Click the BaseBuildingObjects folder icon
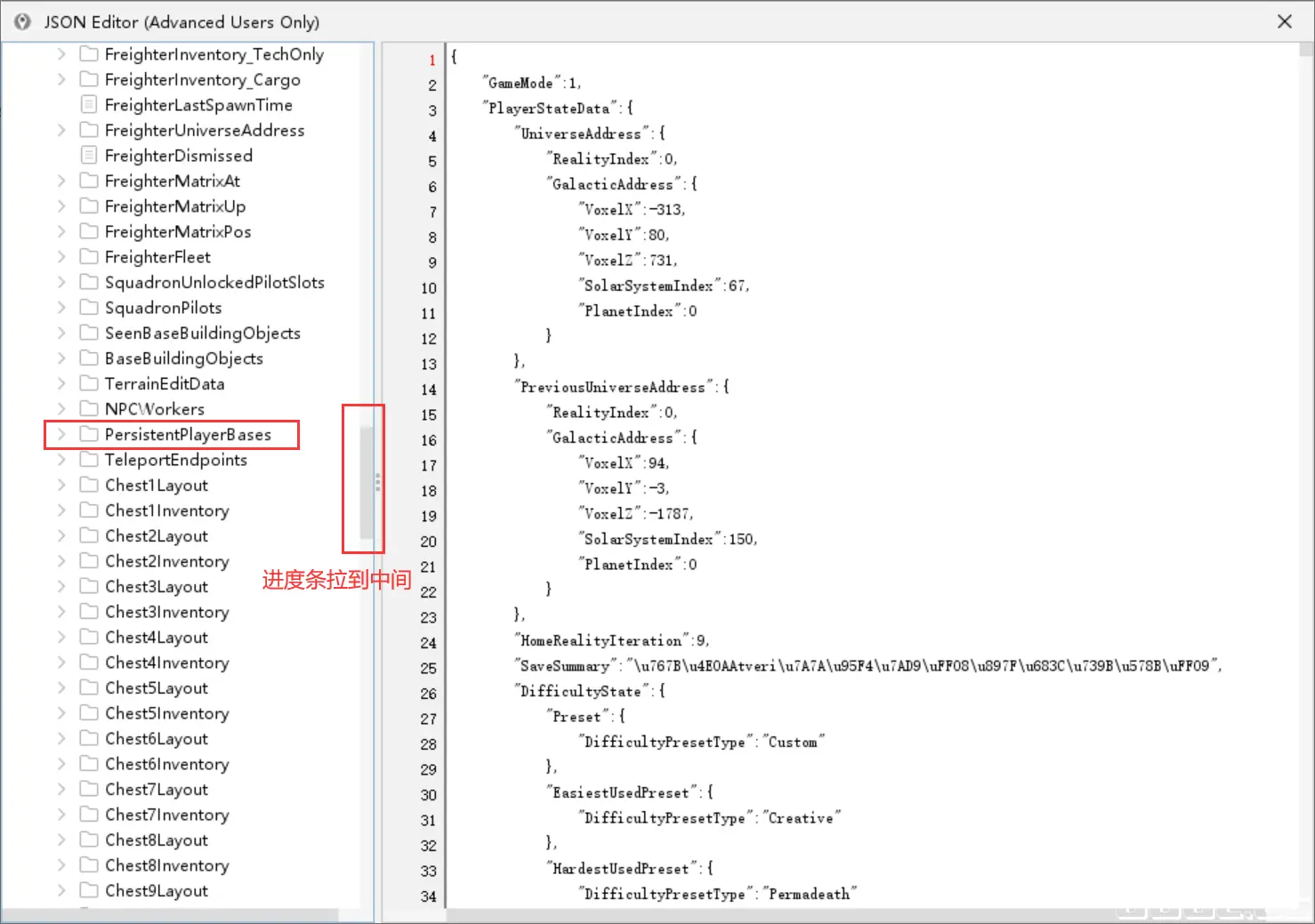 (88, 358)
